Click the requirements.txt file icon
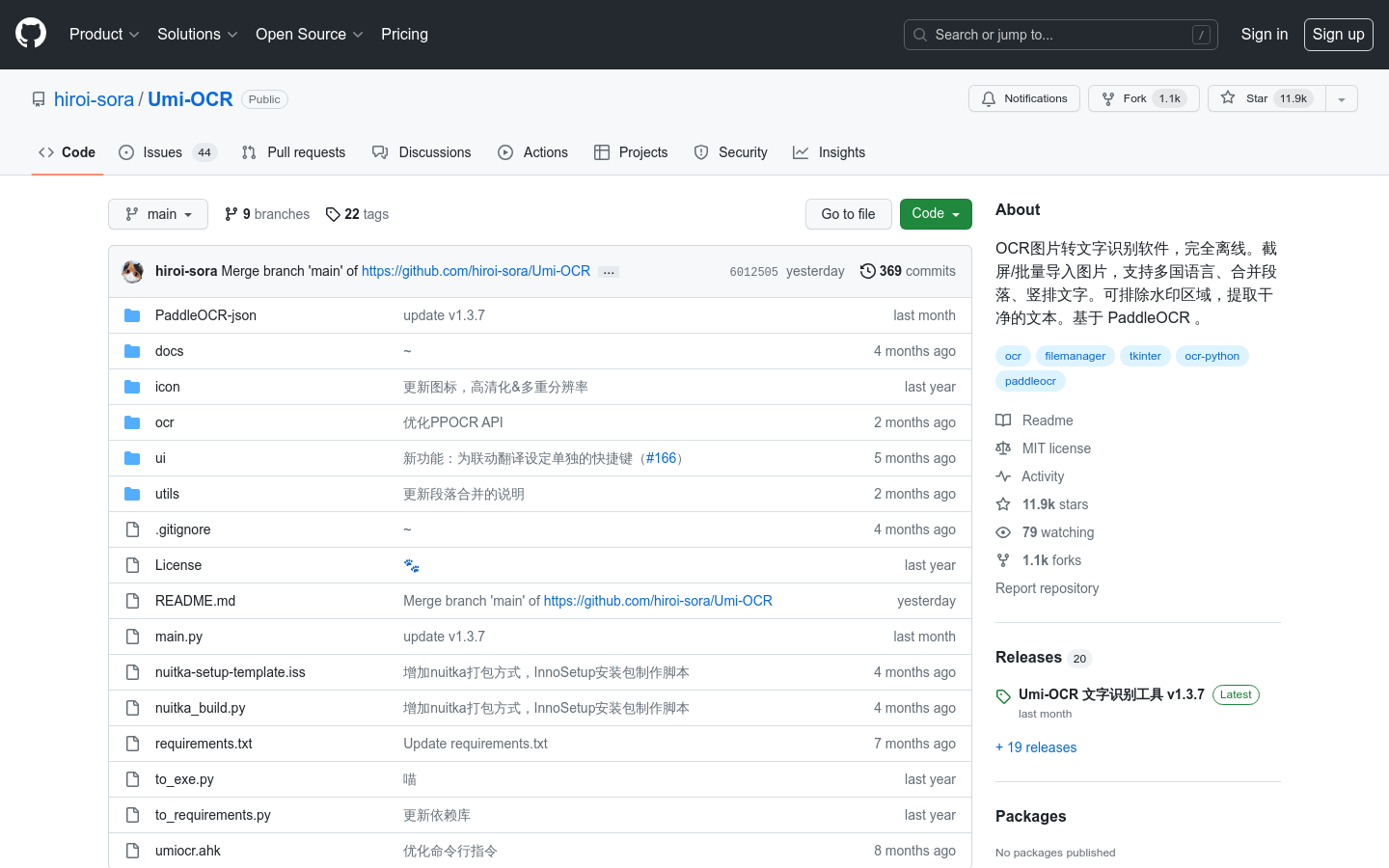1389x868 pixels. click(132, 744)
